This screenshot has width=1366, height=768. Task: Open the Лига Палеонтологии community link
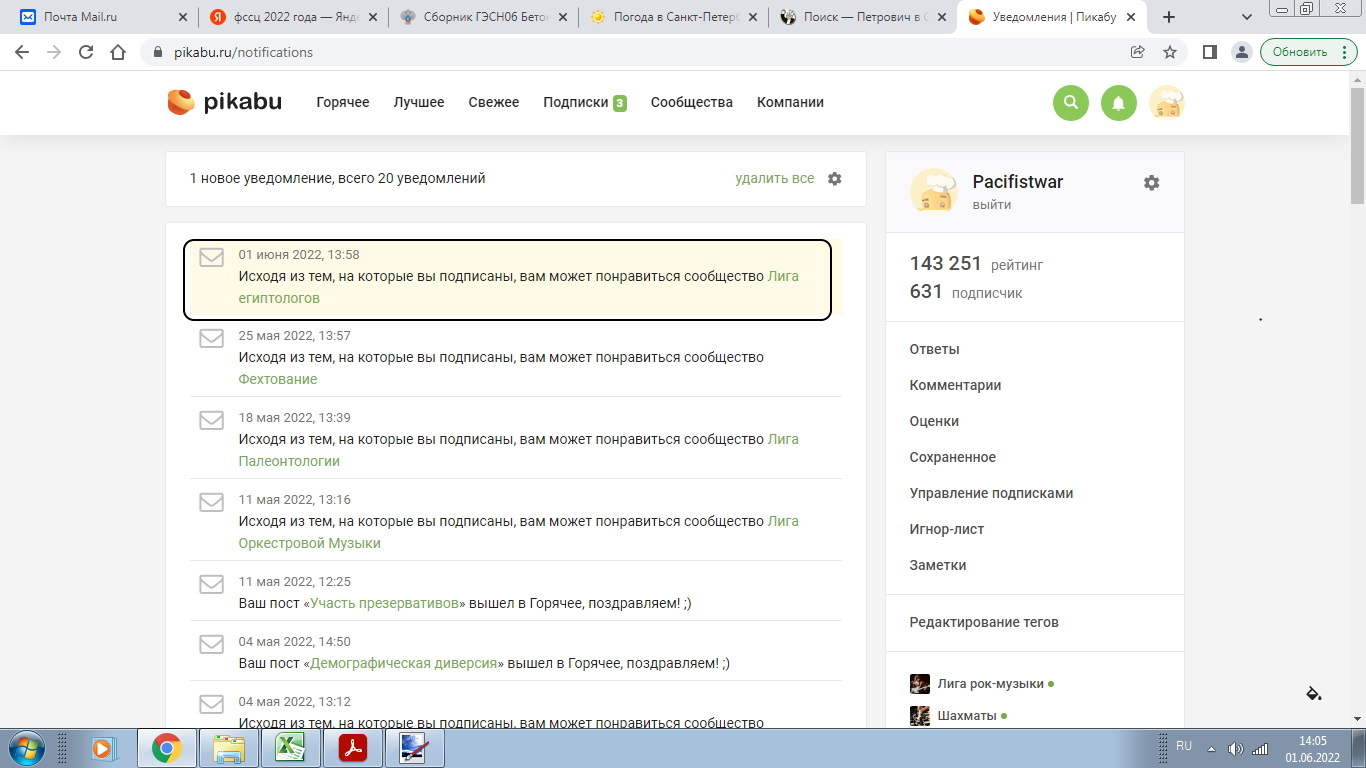click(518, 450)
